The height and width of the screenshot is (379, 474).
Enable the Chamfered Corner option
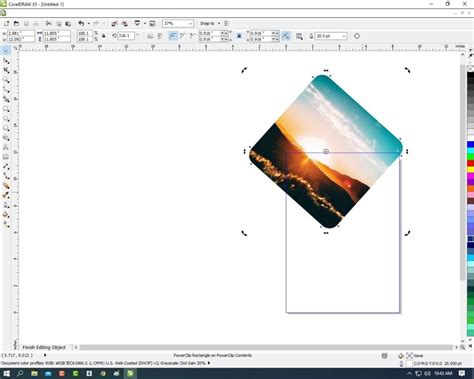point(192,36)
